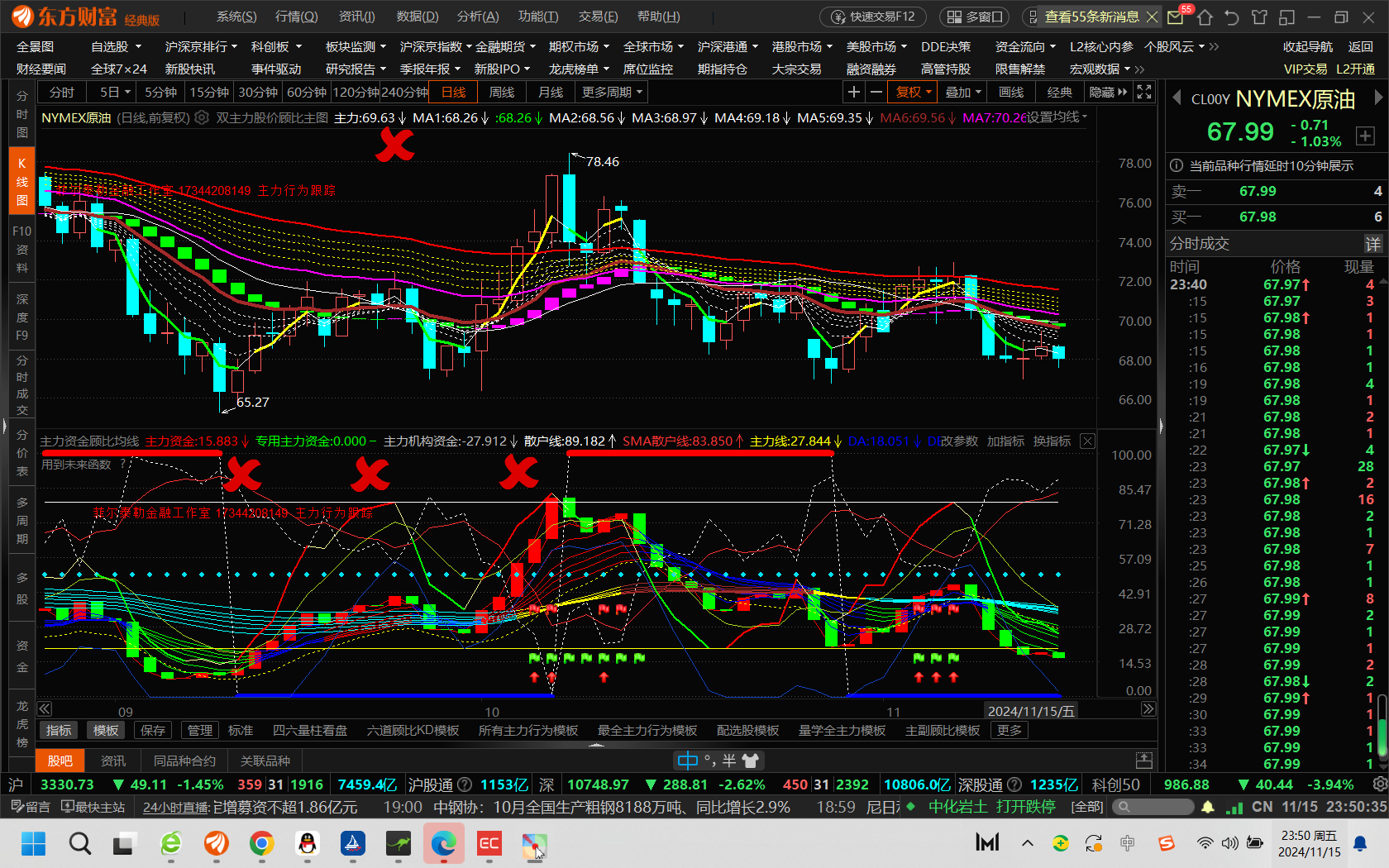
Task: Switch to 同品种合约 tab
Action: coord(184,761)
